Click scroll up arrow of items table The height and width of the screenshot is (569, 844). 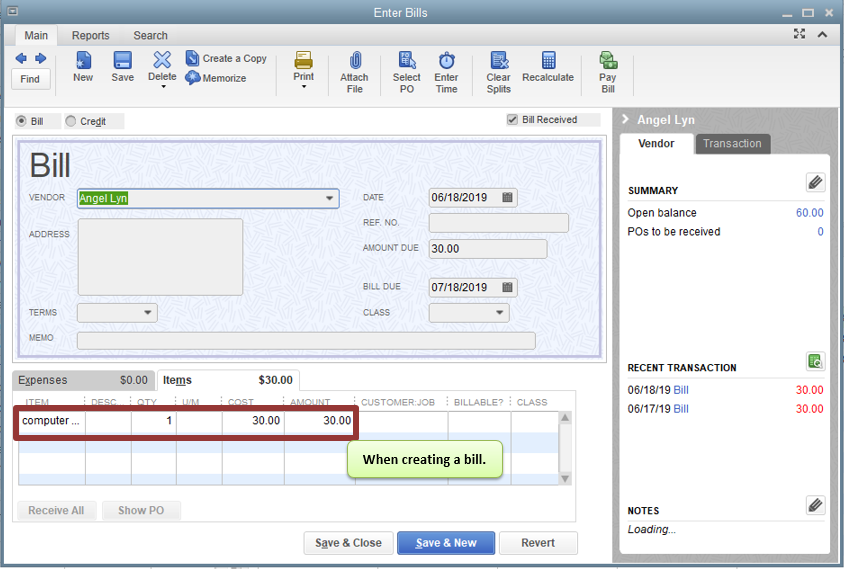tap(565, 418)
